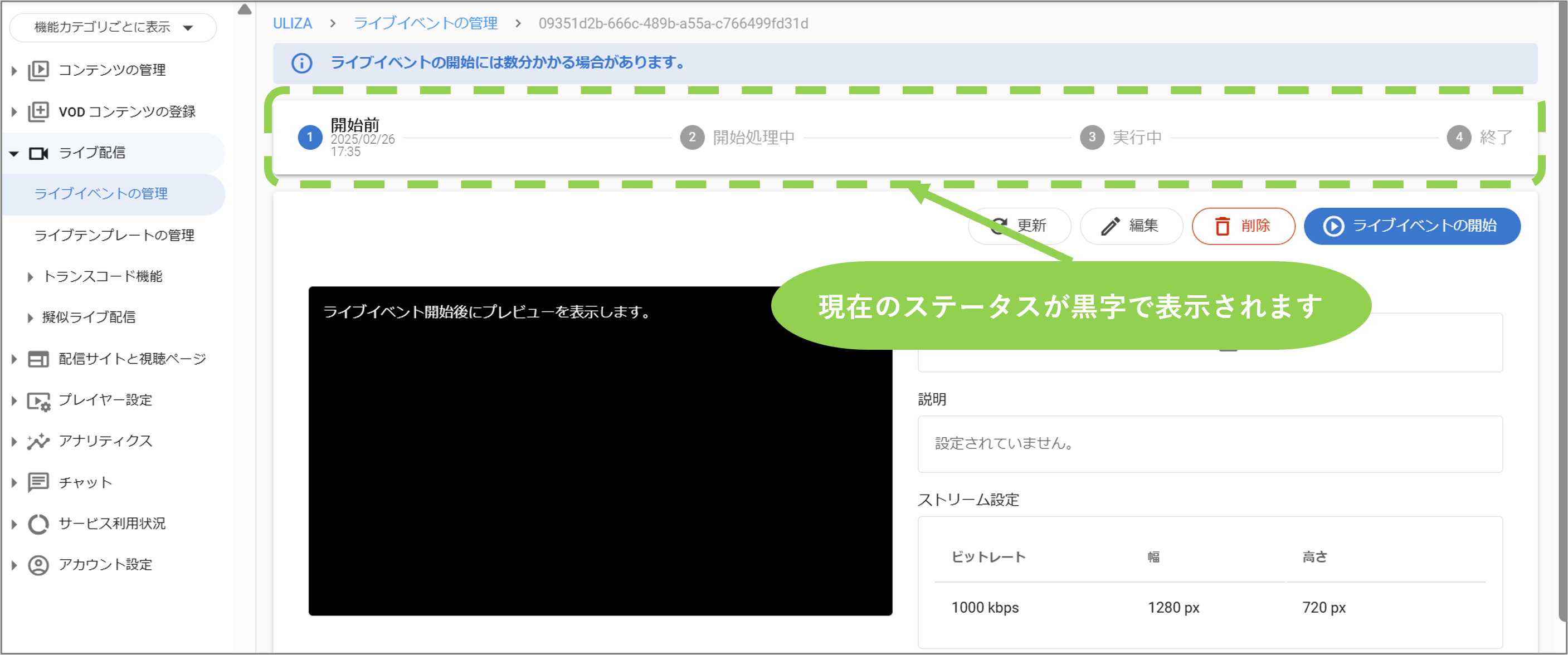Click the ULIZA breadcrumb link
The width and height of the screenshot is (1568, 655).
tap(292, 24)
